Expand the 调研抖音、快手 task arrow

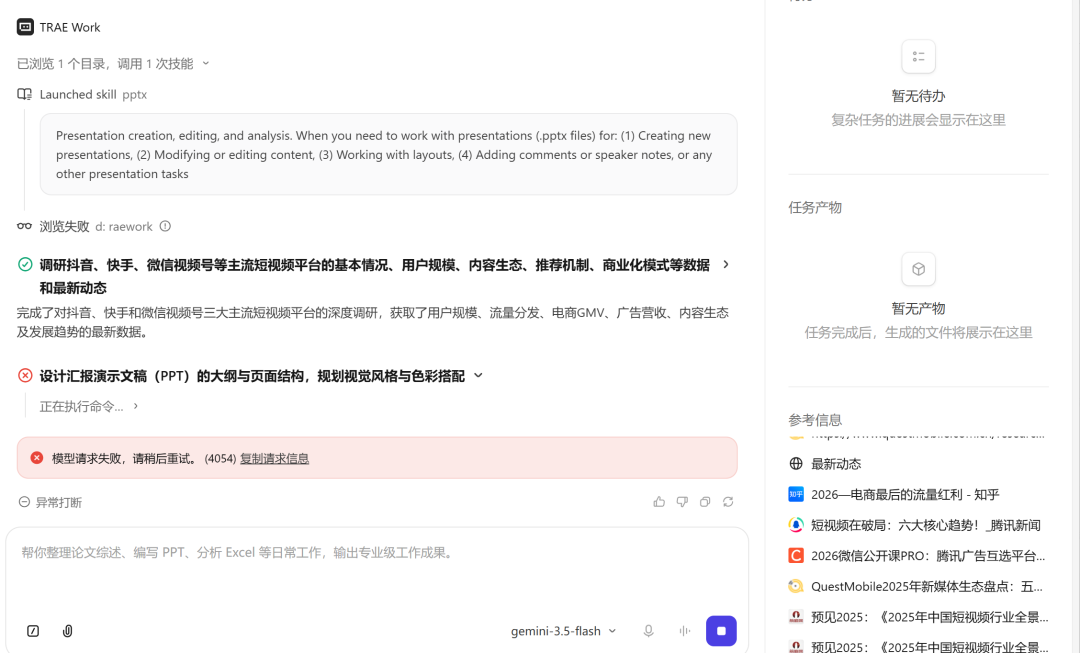click(x=725, y=265)
